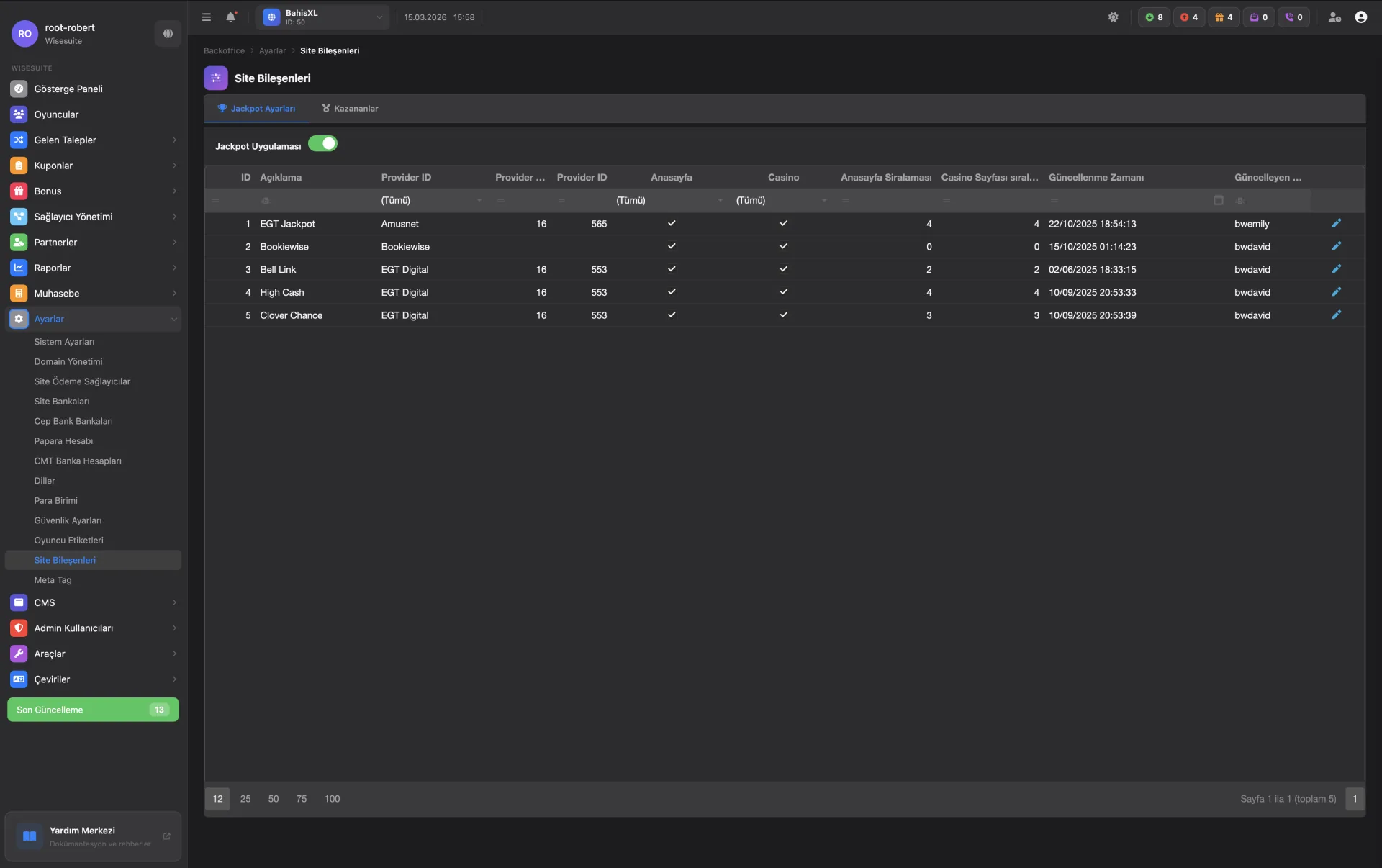
Task: Click the user profile avatar icon
Action: (1361, 17)
